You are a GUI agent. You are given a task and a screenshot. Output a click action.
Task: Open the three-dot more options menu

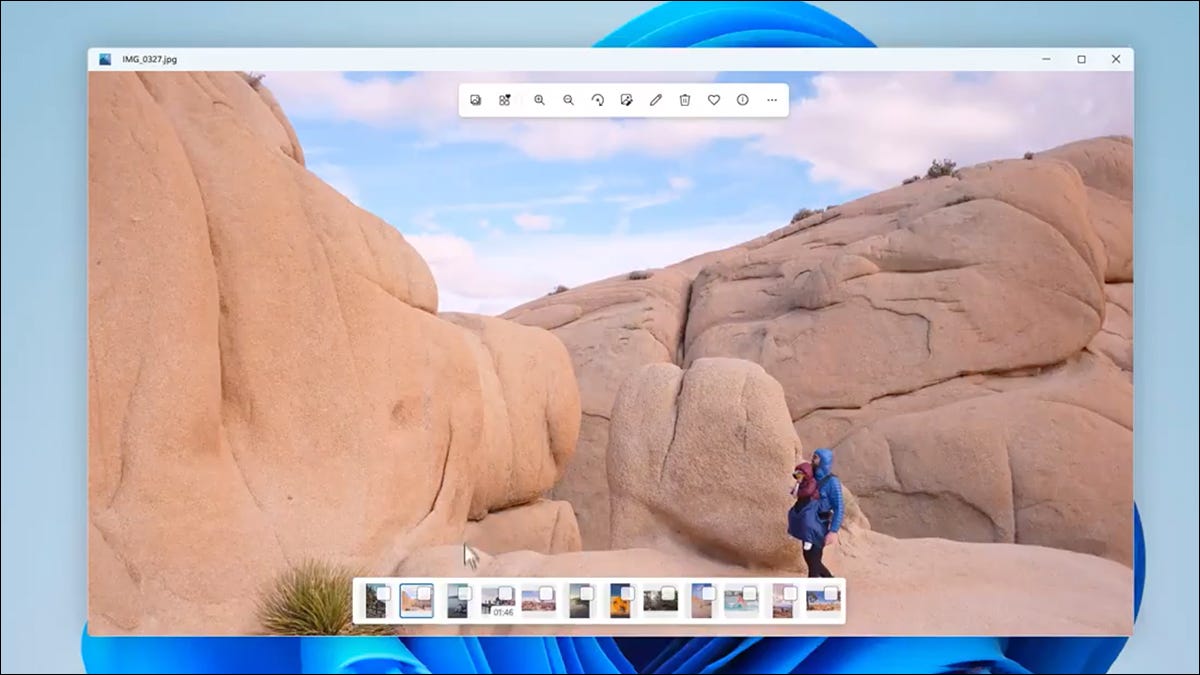click(771, 100)
